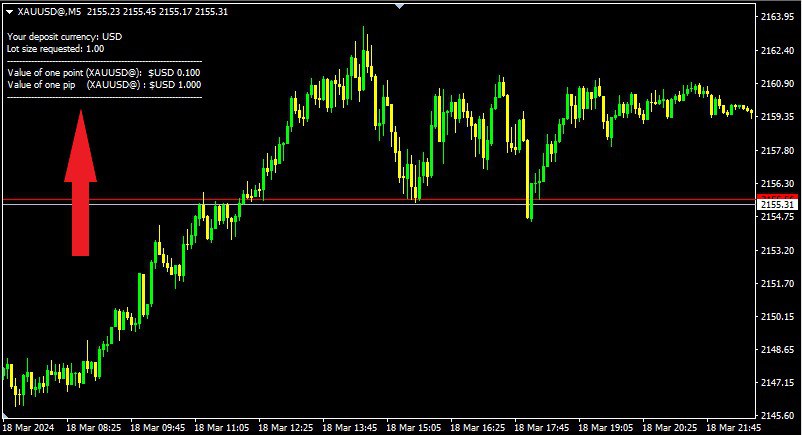Screen dimensions: 802x435
Task: Click the '18 Mar 20:25' time label
Action: click(669, 427)
